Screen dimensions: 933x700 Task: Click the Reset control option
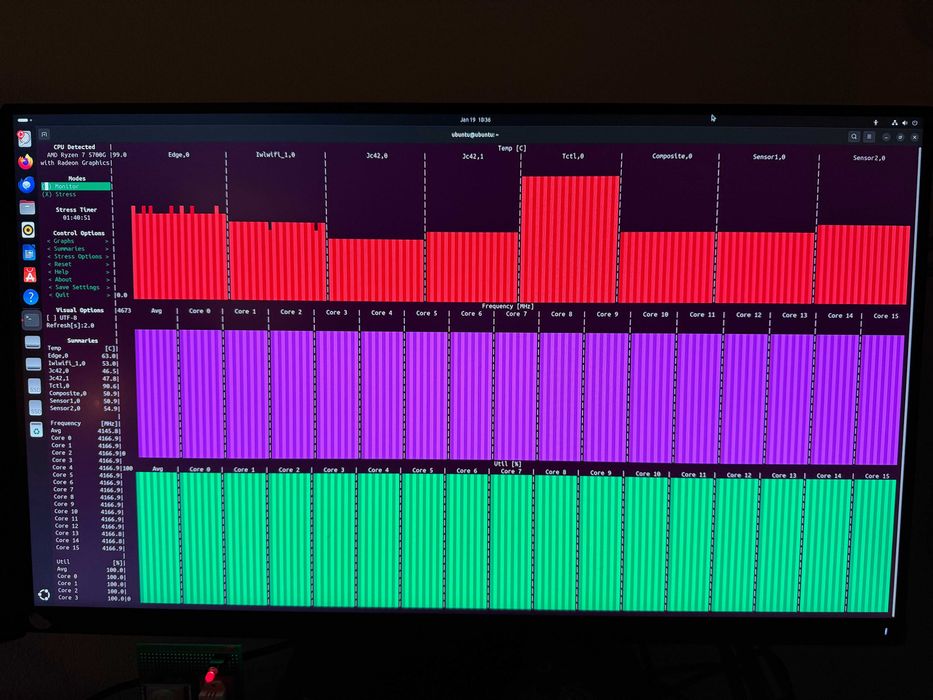pyautogui.click(x=77, y=264)
